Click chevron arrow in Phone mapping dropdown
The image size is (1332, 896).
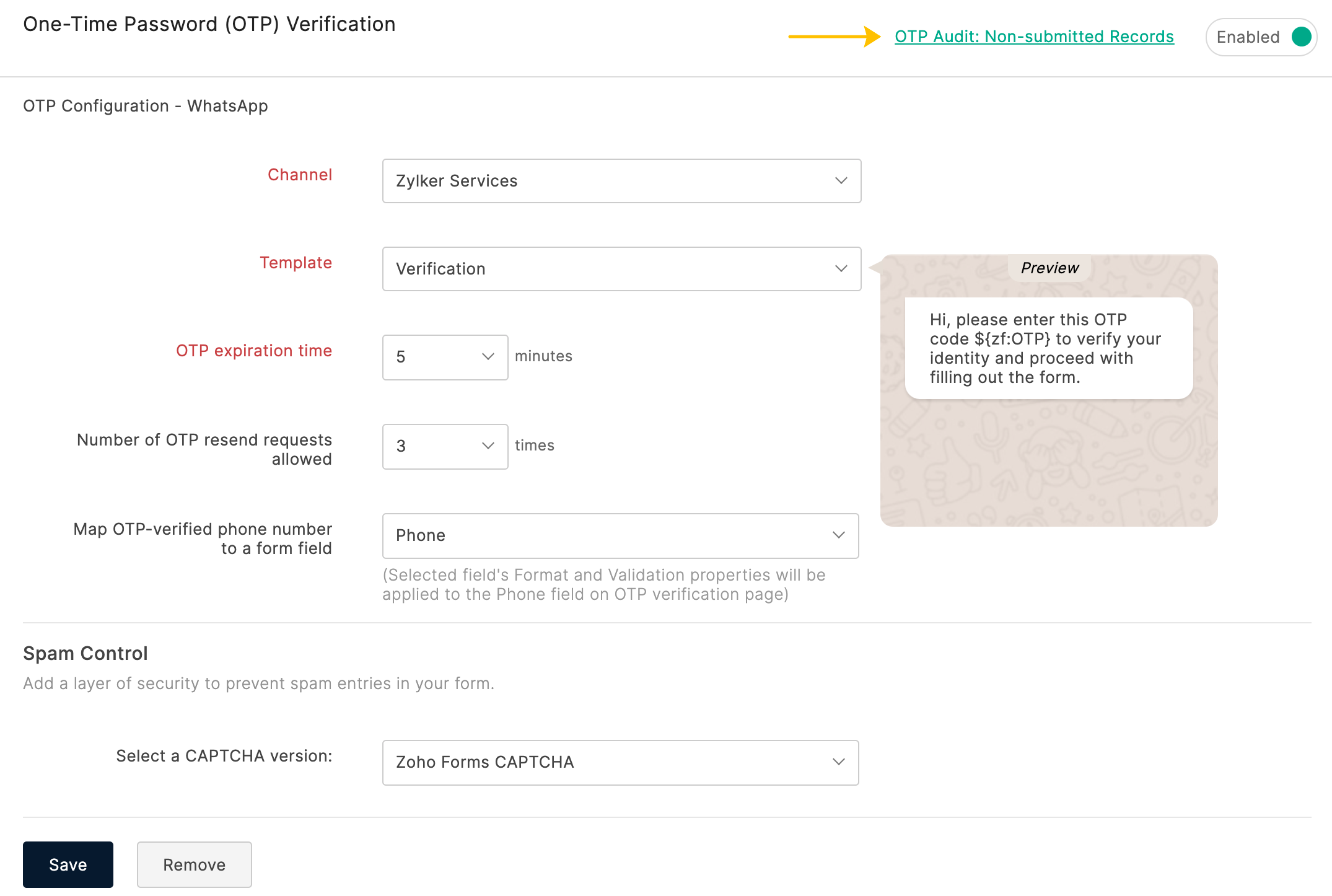839,535
